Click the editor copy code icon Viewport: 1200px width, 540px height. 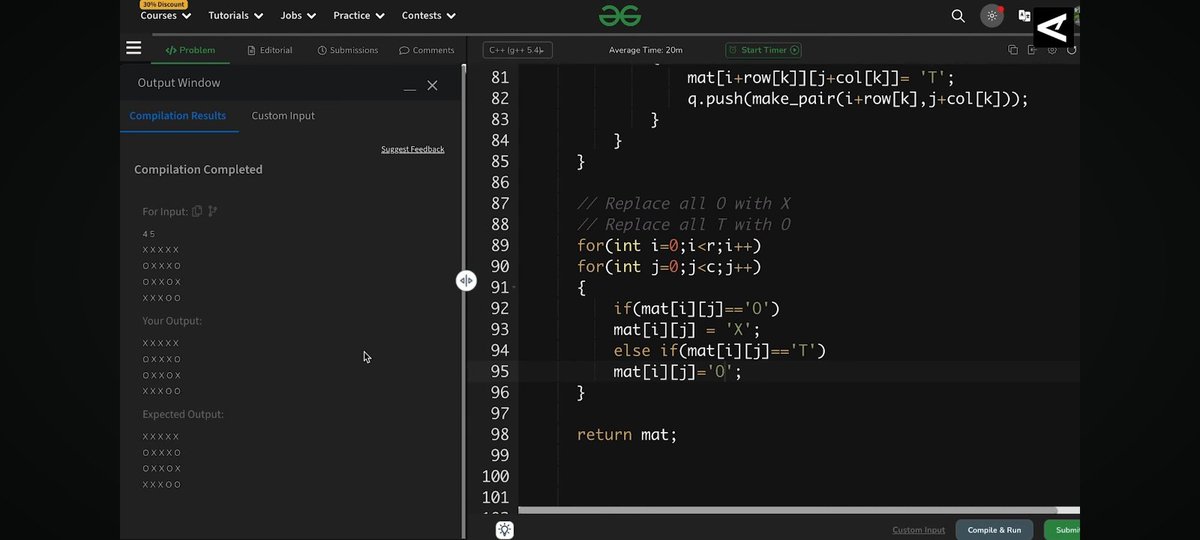1013,50
